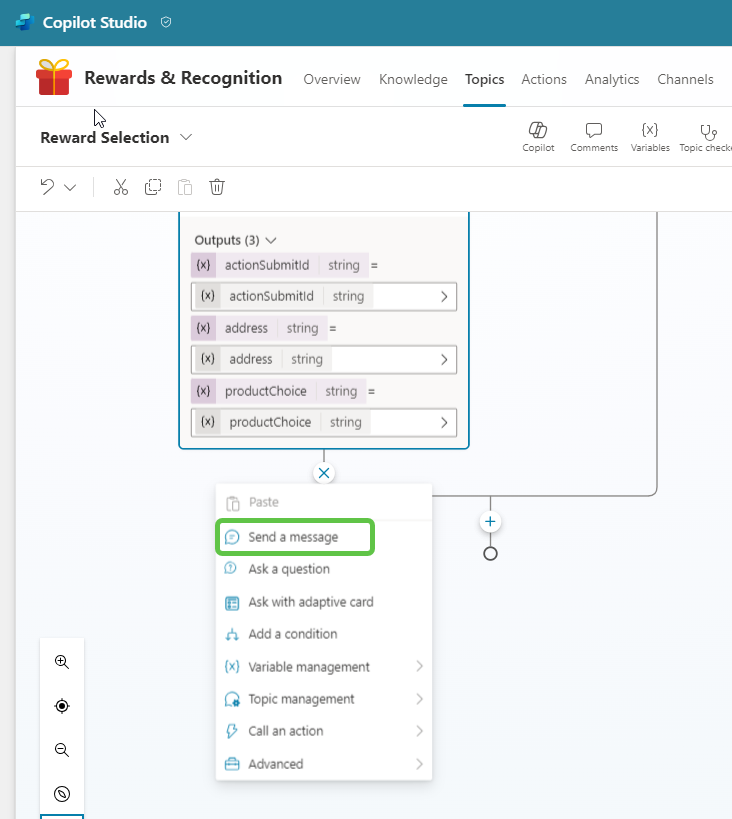The image size is (732, 819).
Task: Click the Copy icon in toolbar
Action: pos(153,187)
